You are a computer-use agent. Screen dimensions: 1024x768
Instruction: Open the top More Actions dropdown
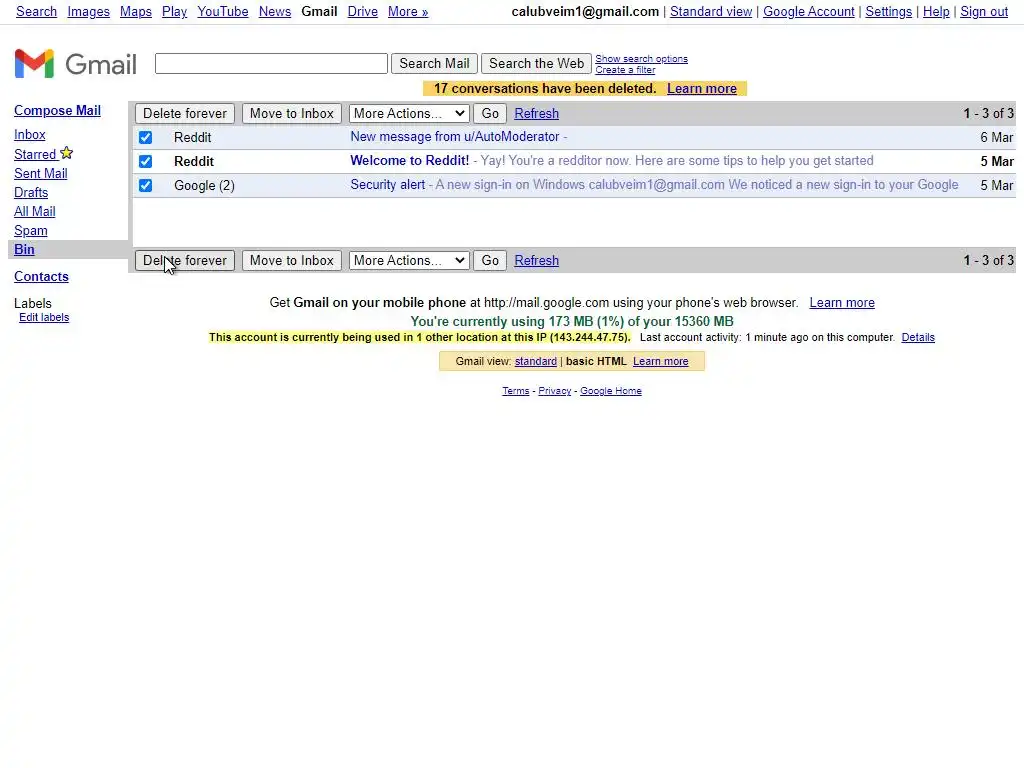click(409, 114)
